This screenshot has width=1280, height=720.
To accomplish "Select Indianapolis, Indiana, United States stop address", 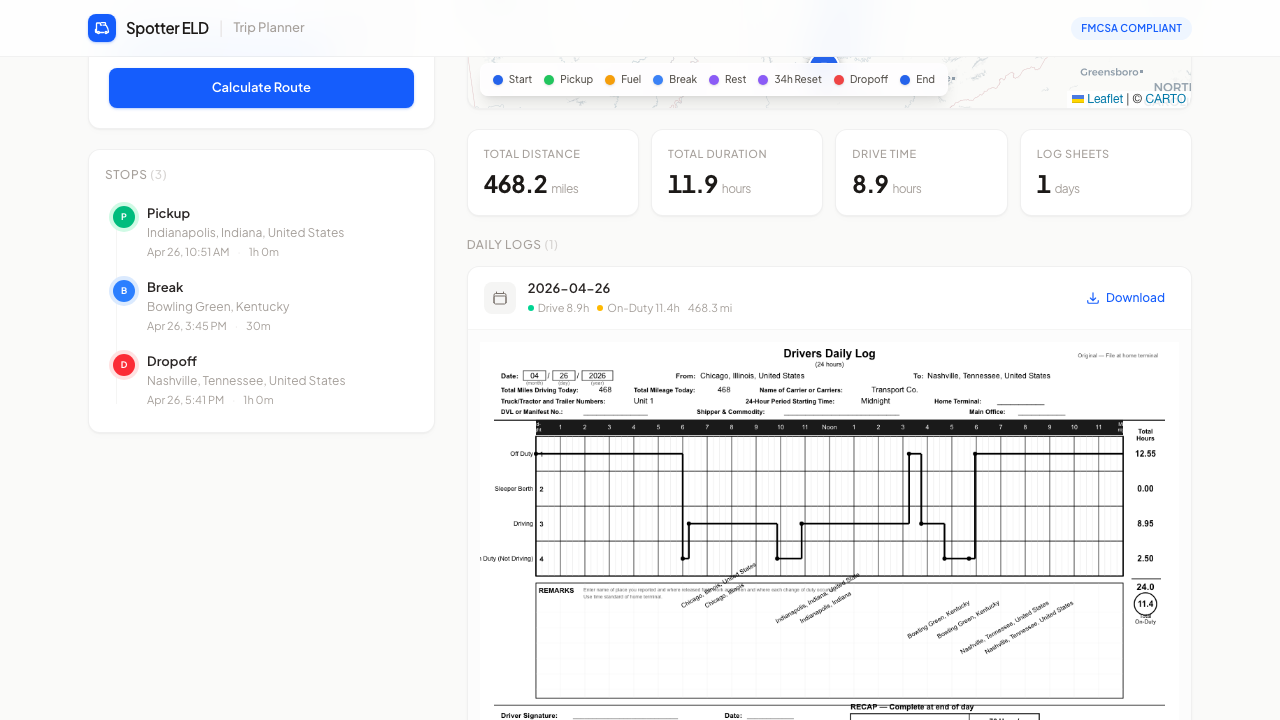I will pyautogui.click(x=246, y=233).
